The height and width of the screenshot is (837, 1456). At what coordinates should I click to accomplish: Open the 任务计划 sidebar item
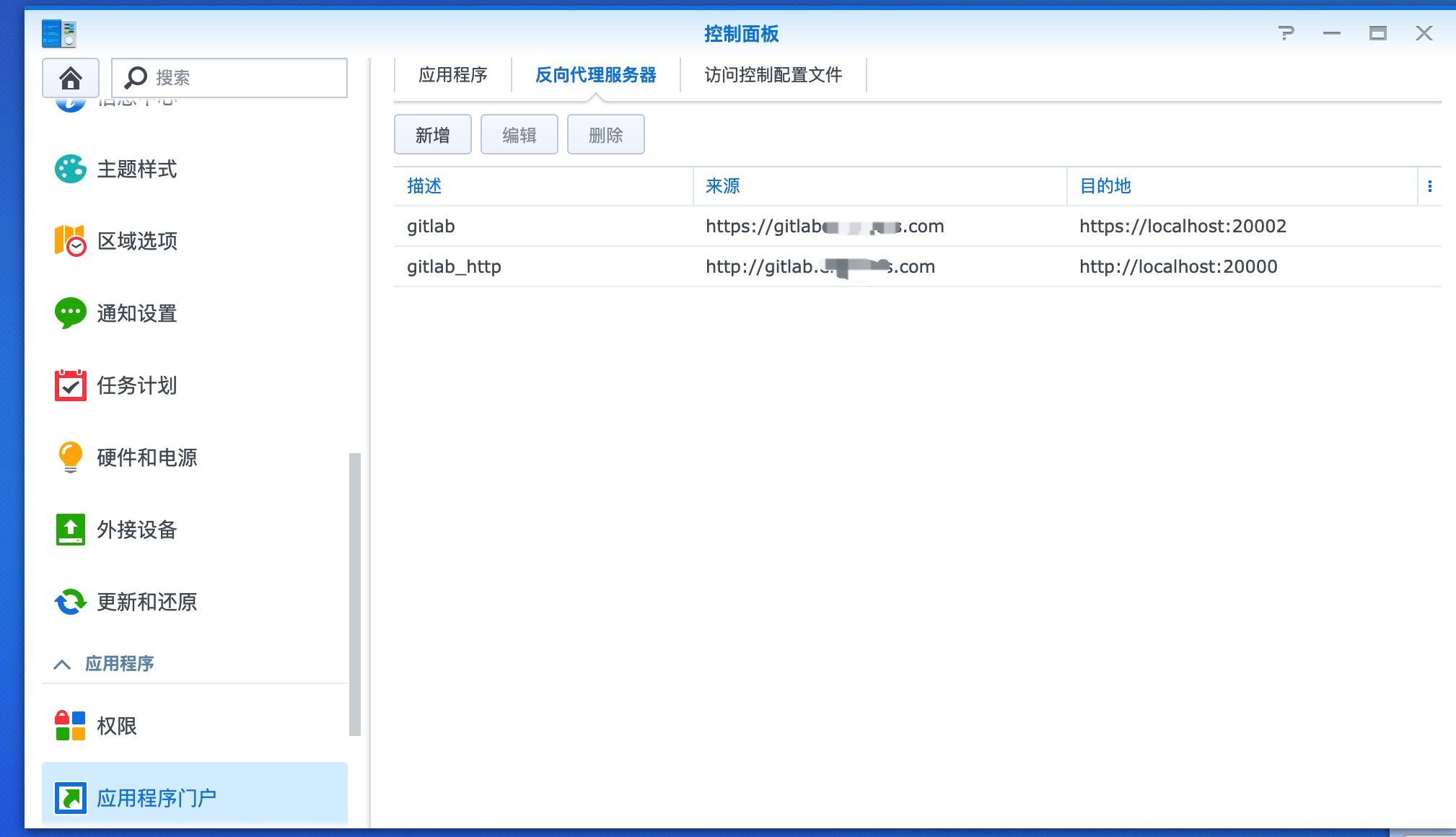click(195, 385)
